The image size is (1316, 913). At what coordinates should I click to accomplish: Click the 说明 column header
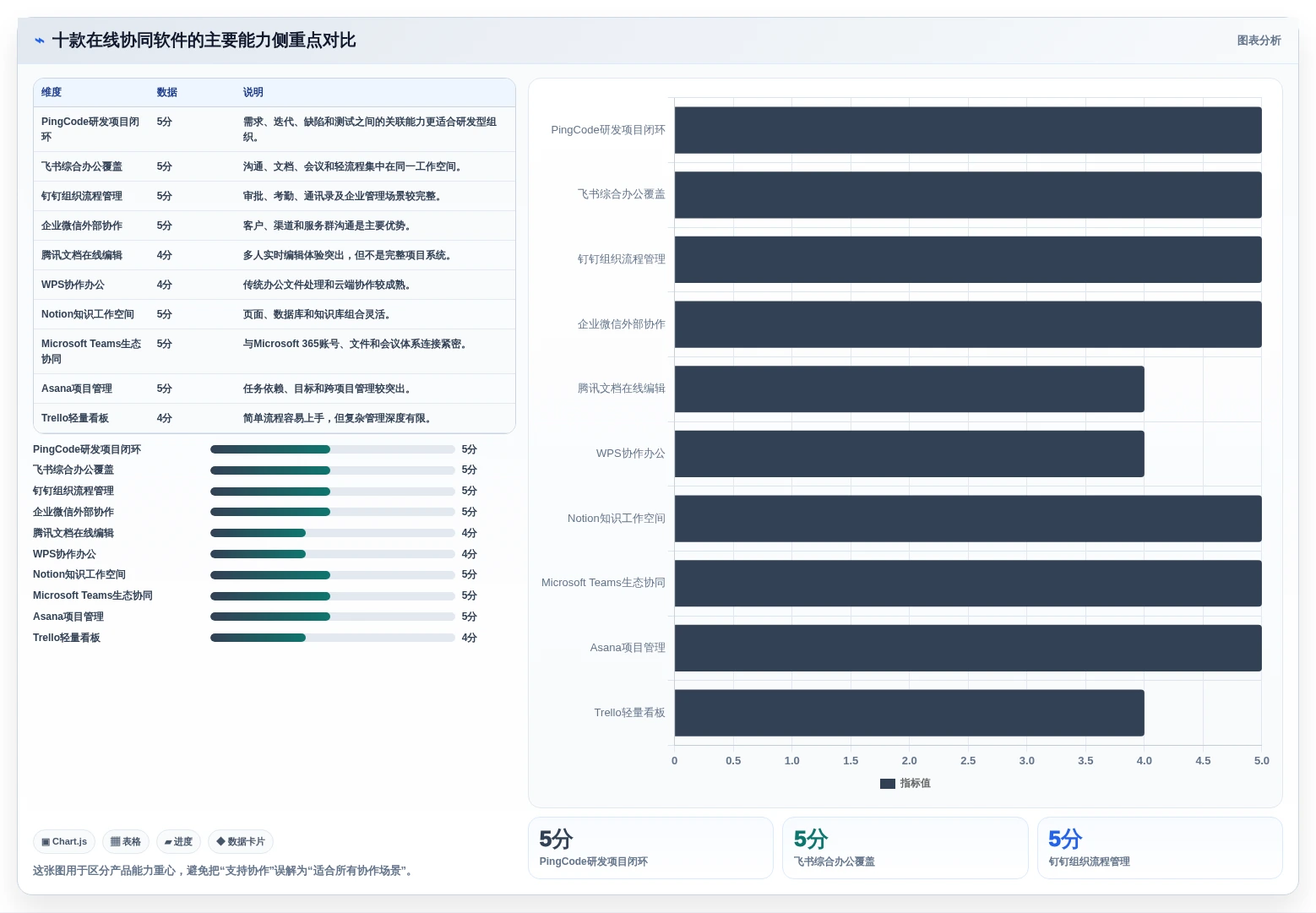253,92
